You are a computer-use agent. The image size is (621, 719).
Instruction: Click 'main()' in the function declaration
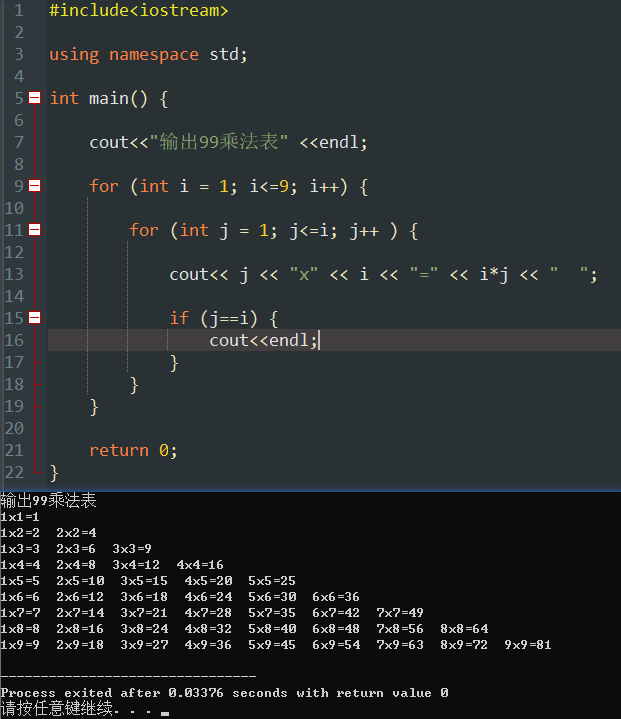(118, 99)
